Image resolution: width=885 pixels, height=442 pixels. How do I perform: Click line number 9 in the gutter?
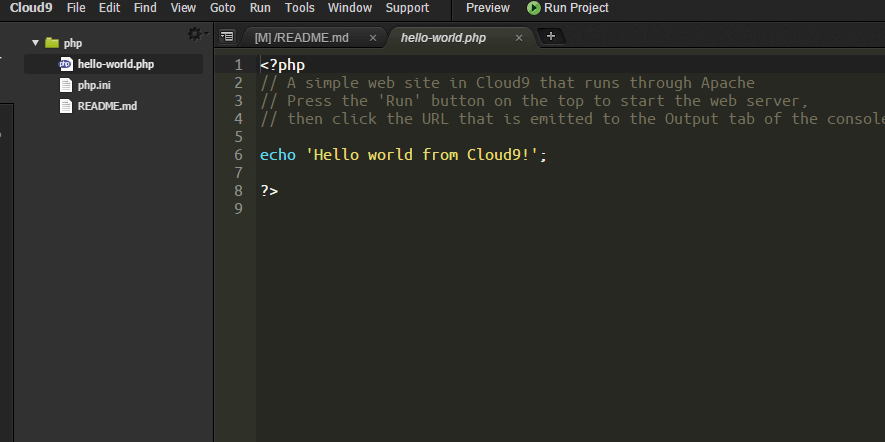(x=239, y=209)
